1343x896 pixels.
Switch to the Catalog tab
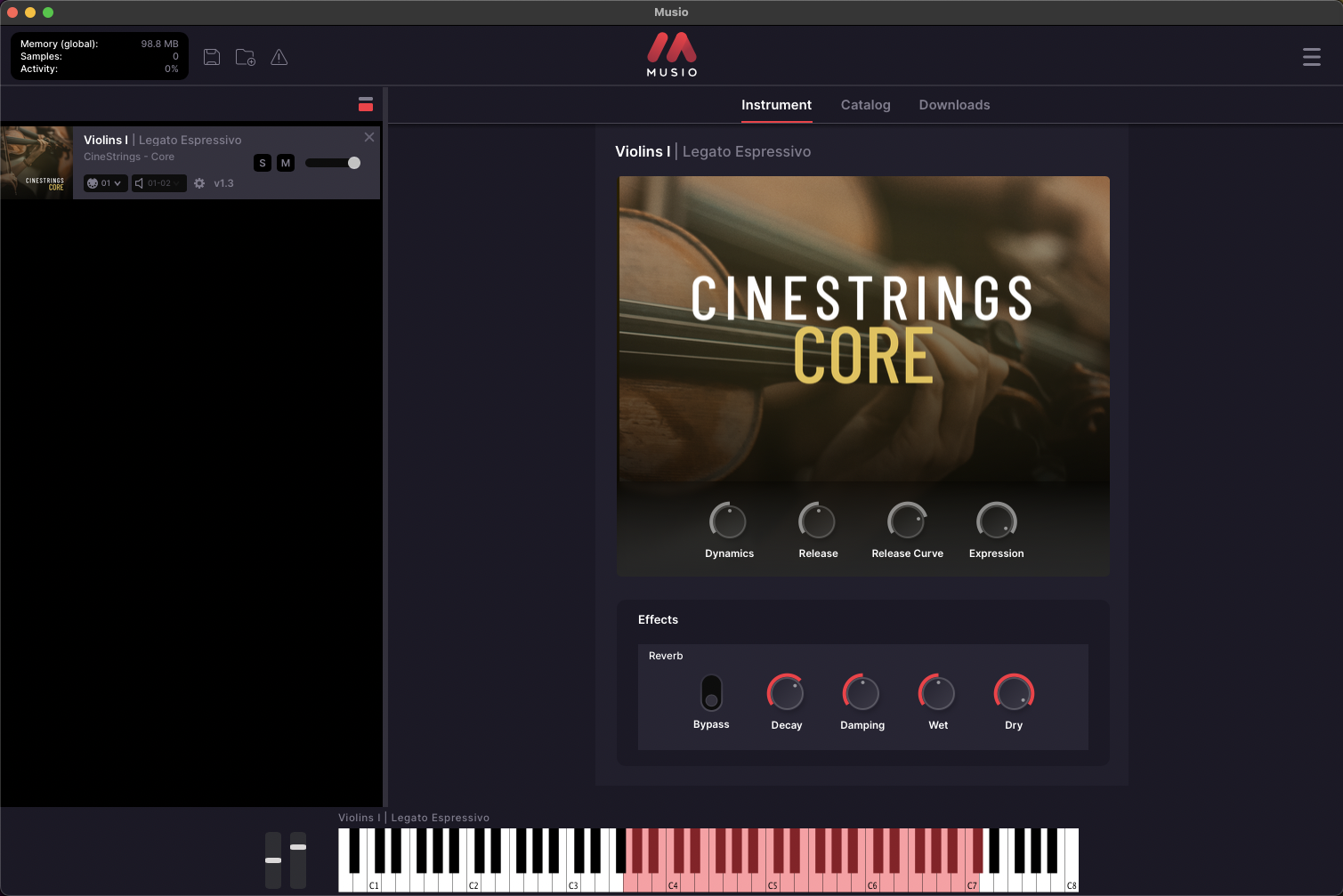pos(865,105)
